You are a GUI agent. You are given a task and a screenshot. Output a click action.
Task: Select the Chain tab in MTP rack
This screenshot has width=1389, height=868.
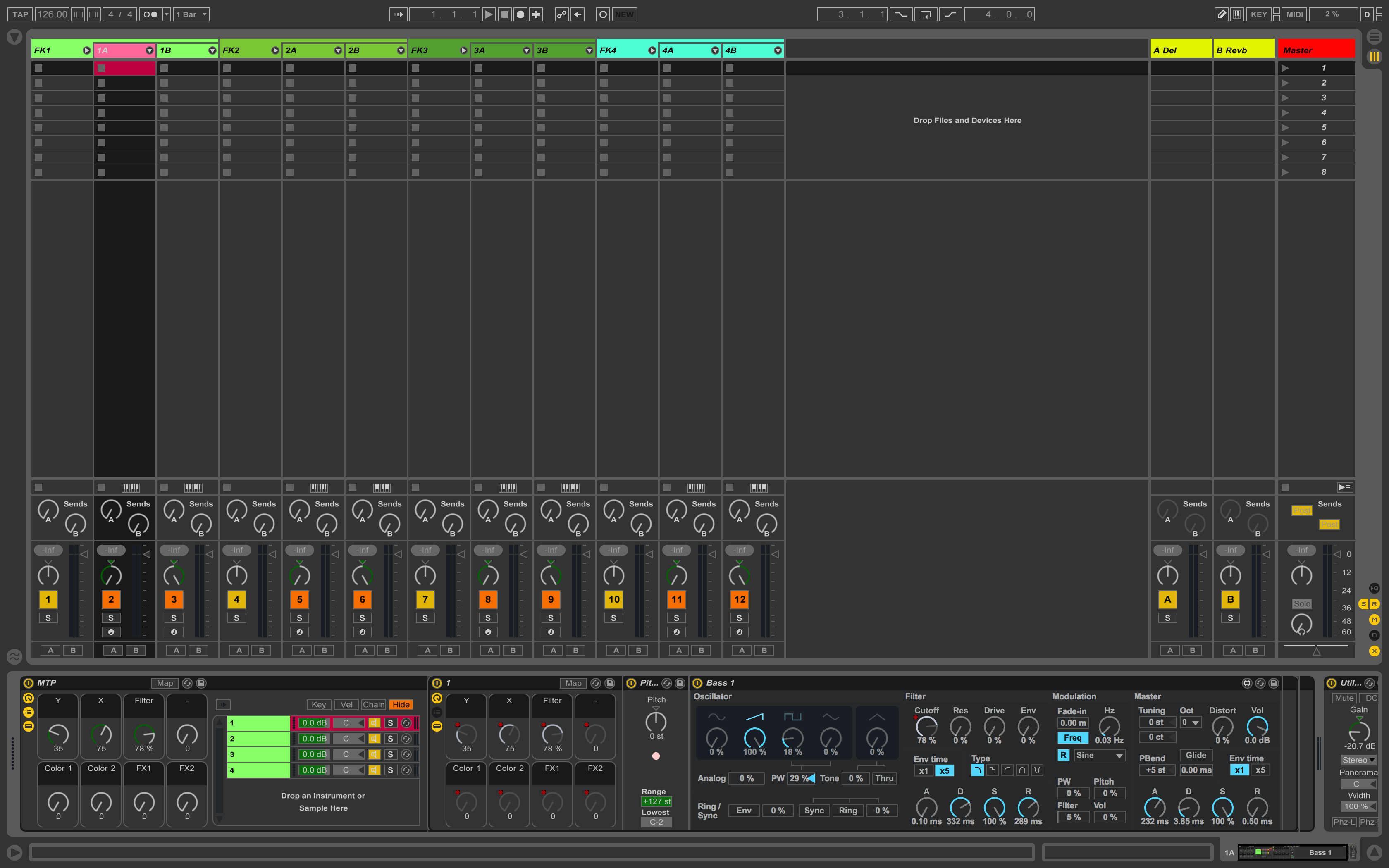pos(373,704)
